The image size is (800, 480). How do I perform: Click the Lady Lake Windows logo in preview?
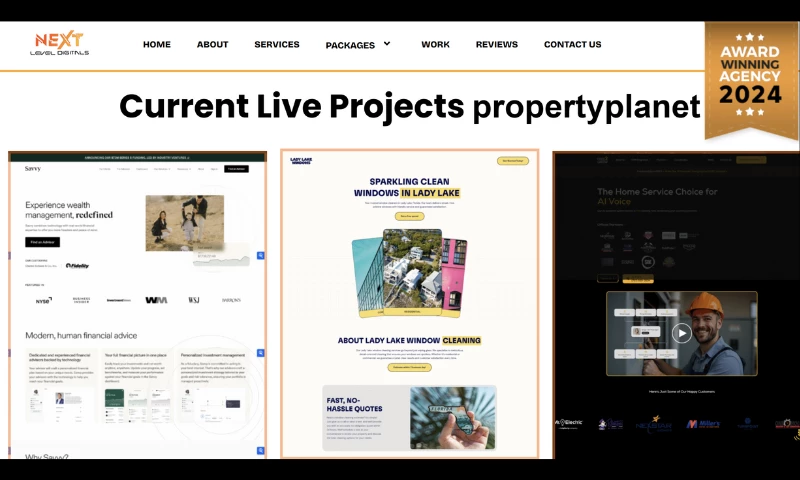301,160
